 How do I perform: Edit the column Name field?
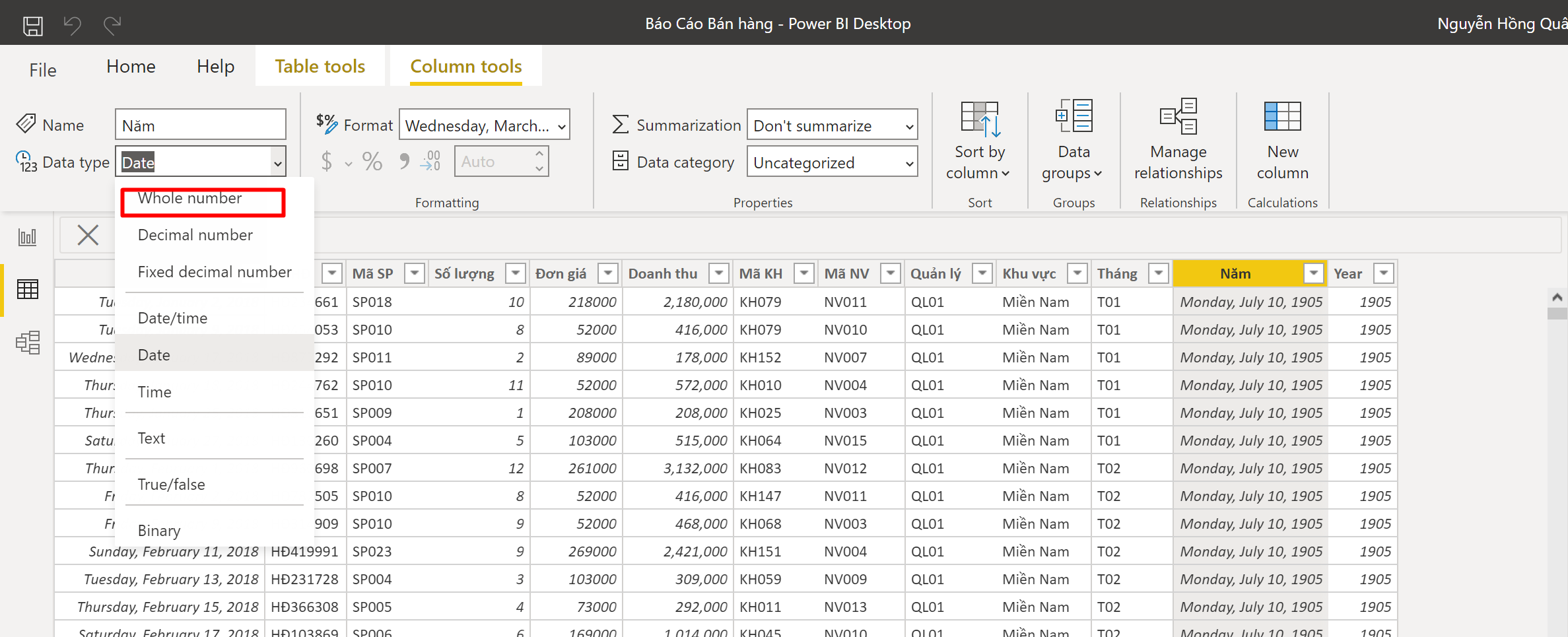(x=201, y=125)
